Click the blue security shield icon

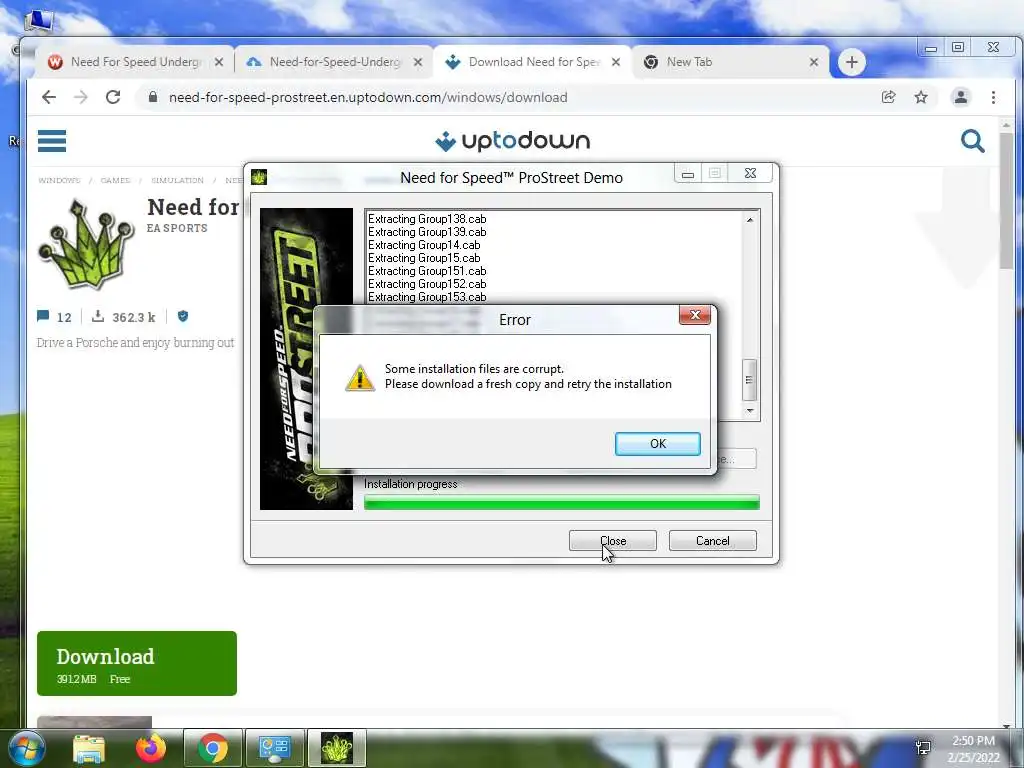coord(183,316)
